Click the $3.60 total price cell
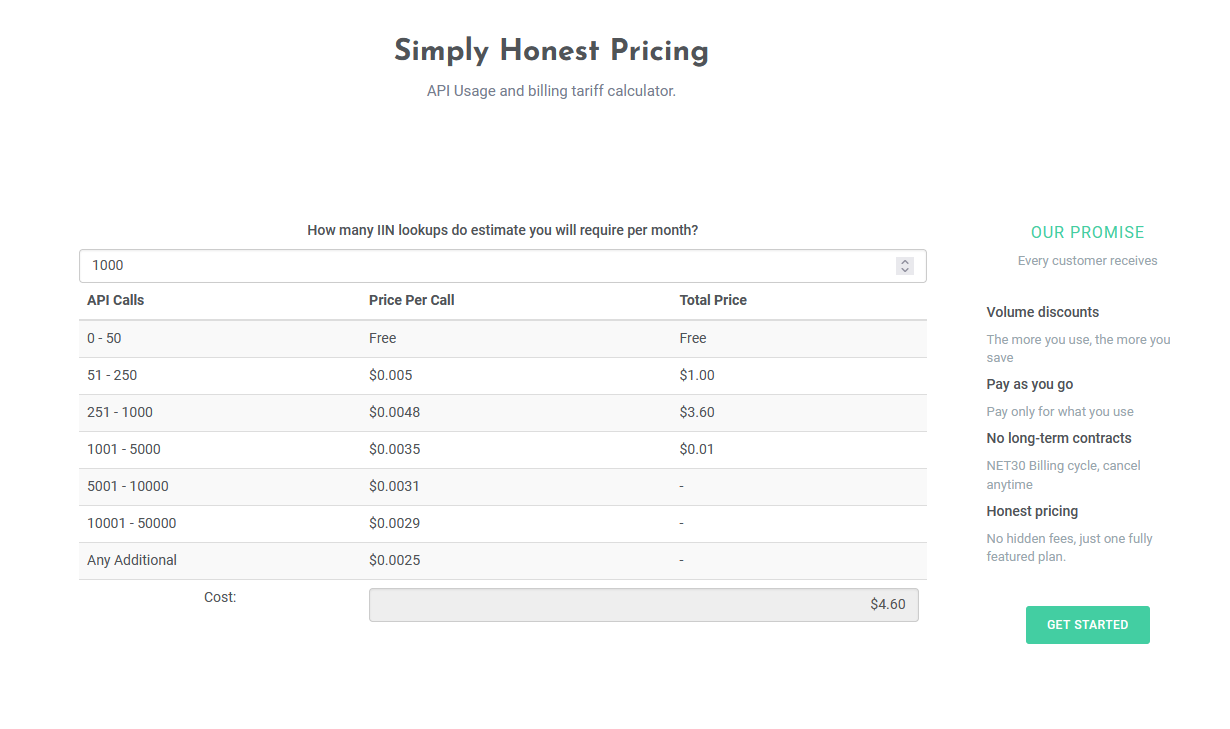The height and width of the screenshot is (729, 1230). pyautogui.click(x=697, y=412)
